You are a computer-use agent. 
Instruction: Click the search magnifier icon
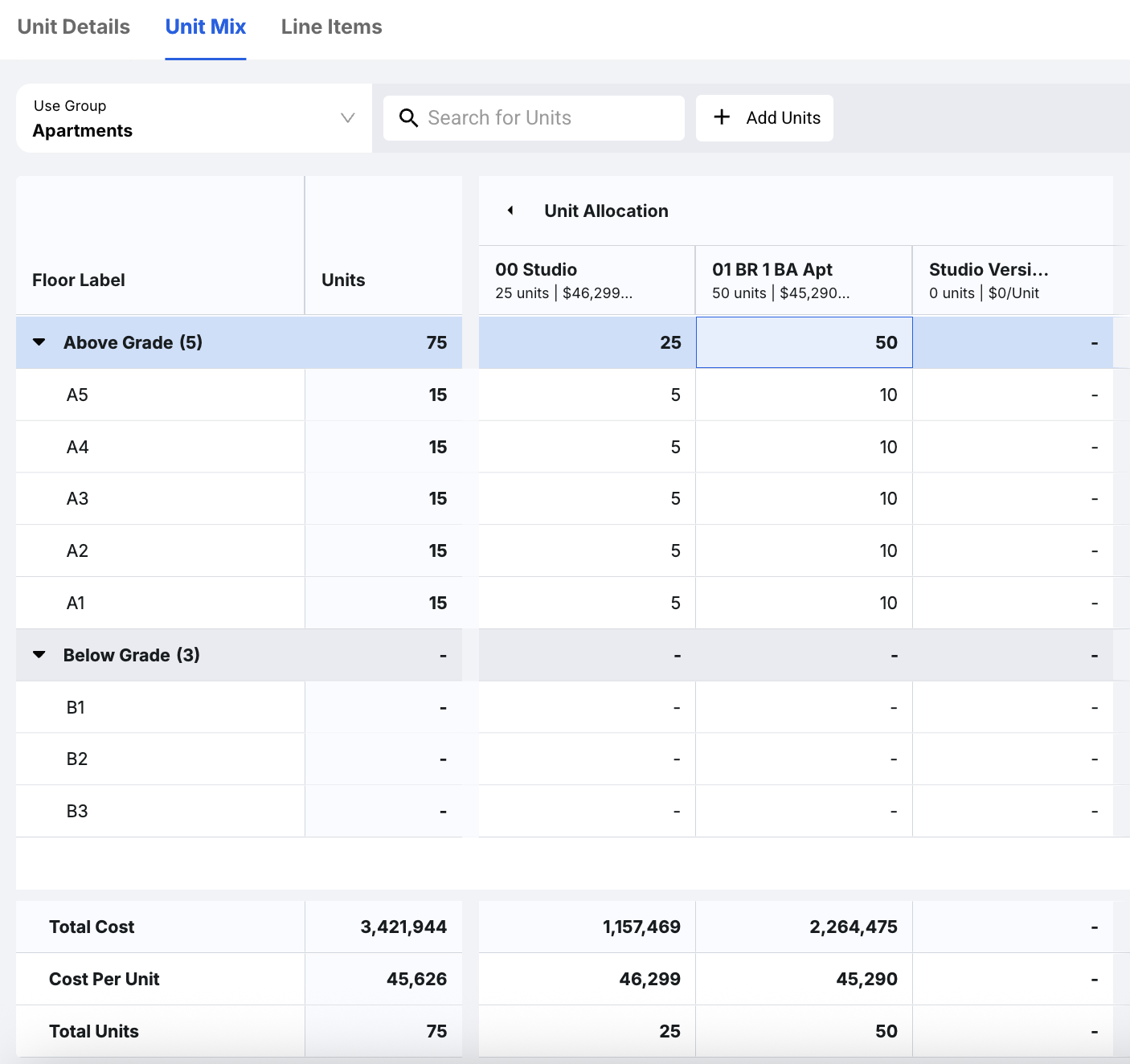[x=408, y=118]
